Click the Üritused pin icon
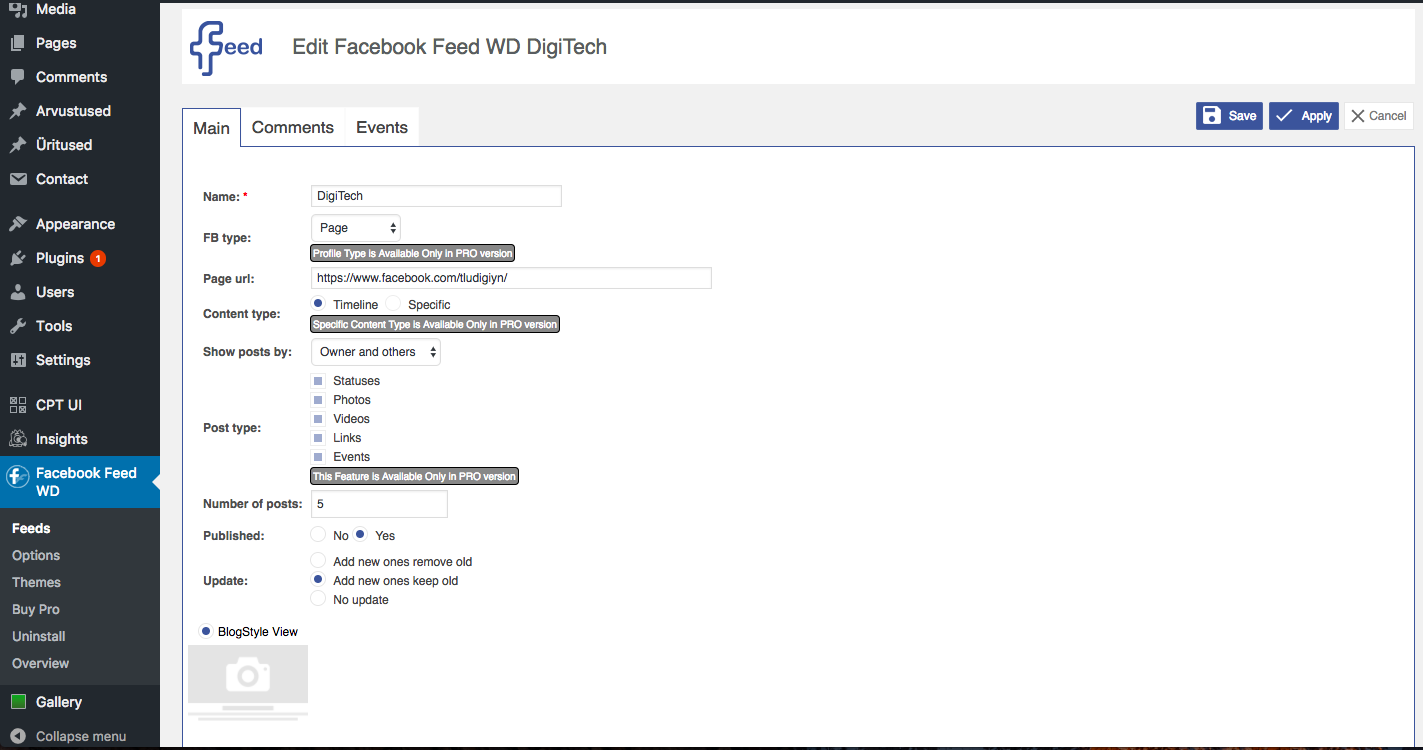This screenshot has width=1423, height=750. coord(18,145)
